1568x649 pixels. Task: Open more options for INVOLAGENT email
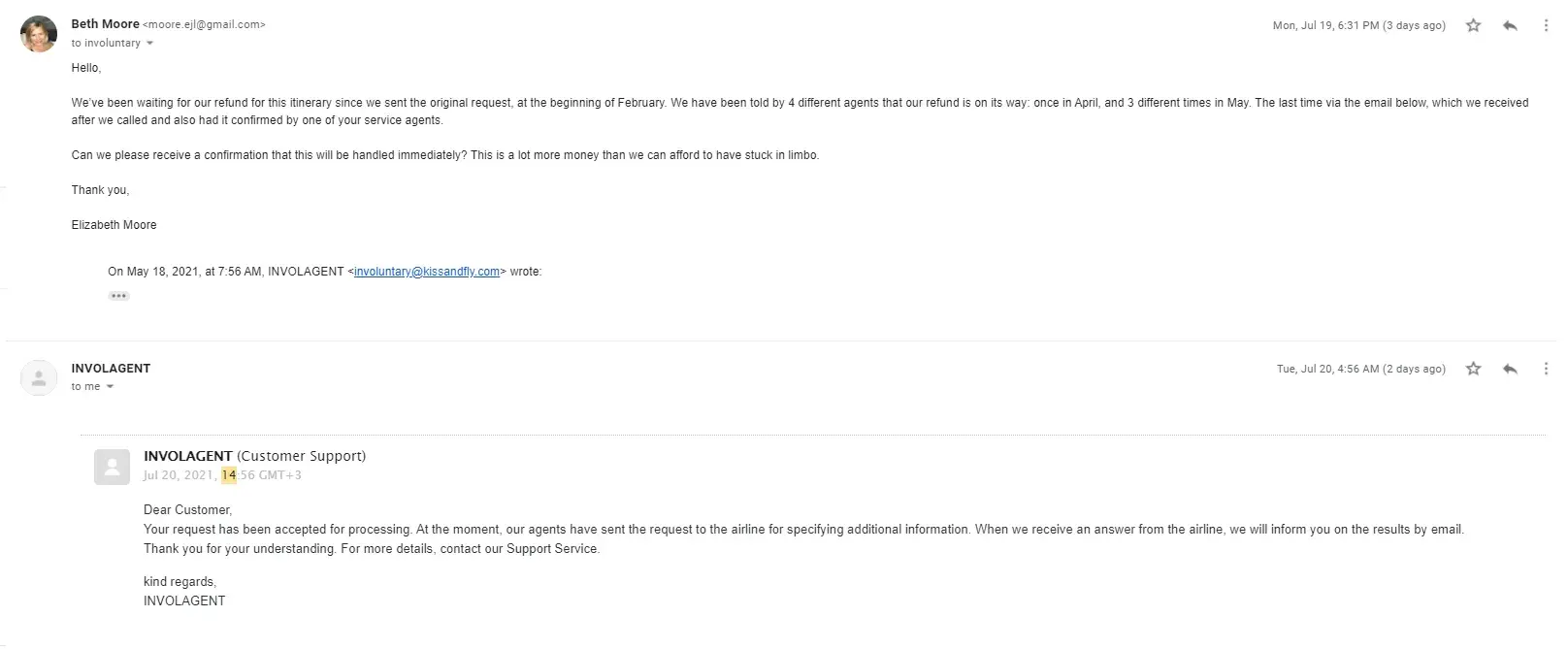pos(1546,369)
